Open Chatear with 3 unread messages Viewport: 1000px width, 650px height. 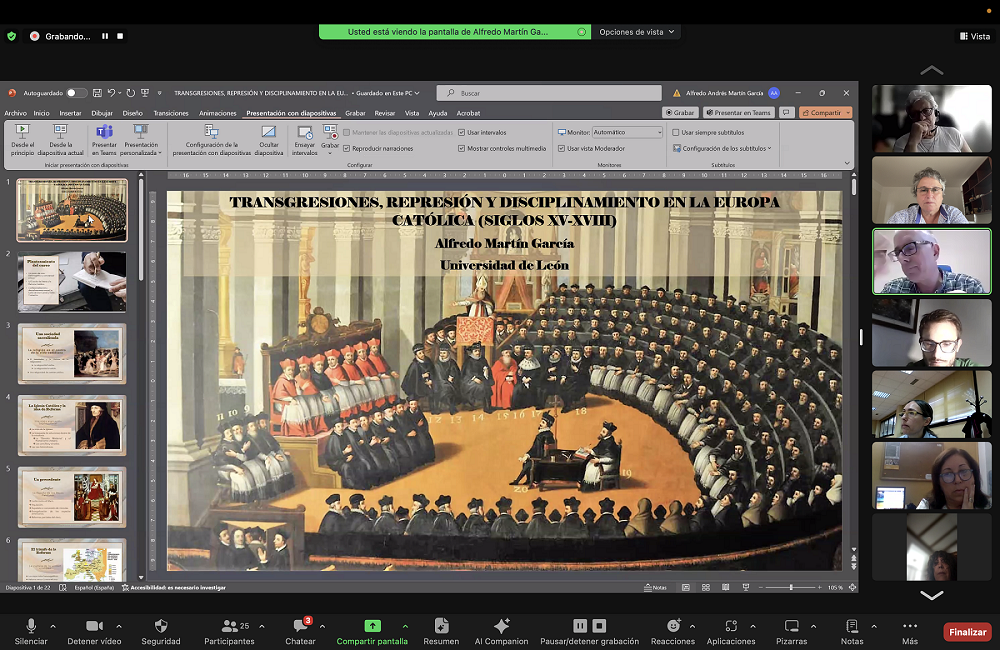coord(300,632)
